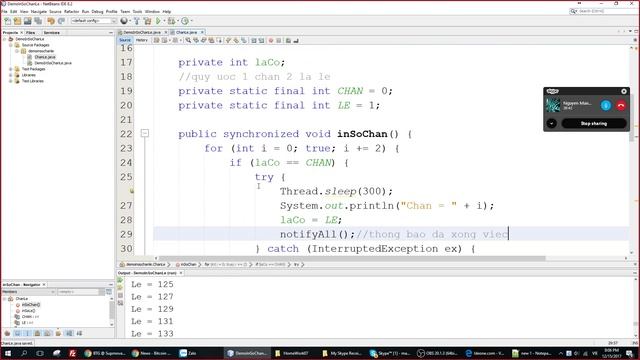Click the Debug Project icon

(171, 21)
